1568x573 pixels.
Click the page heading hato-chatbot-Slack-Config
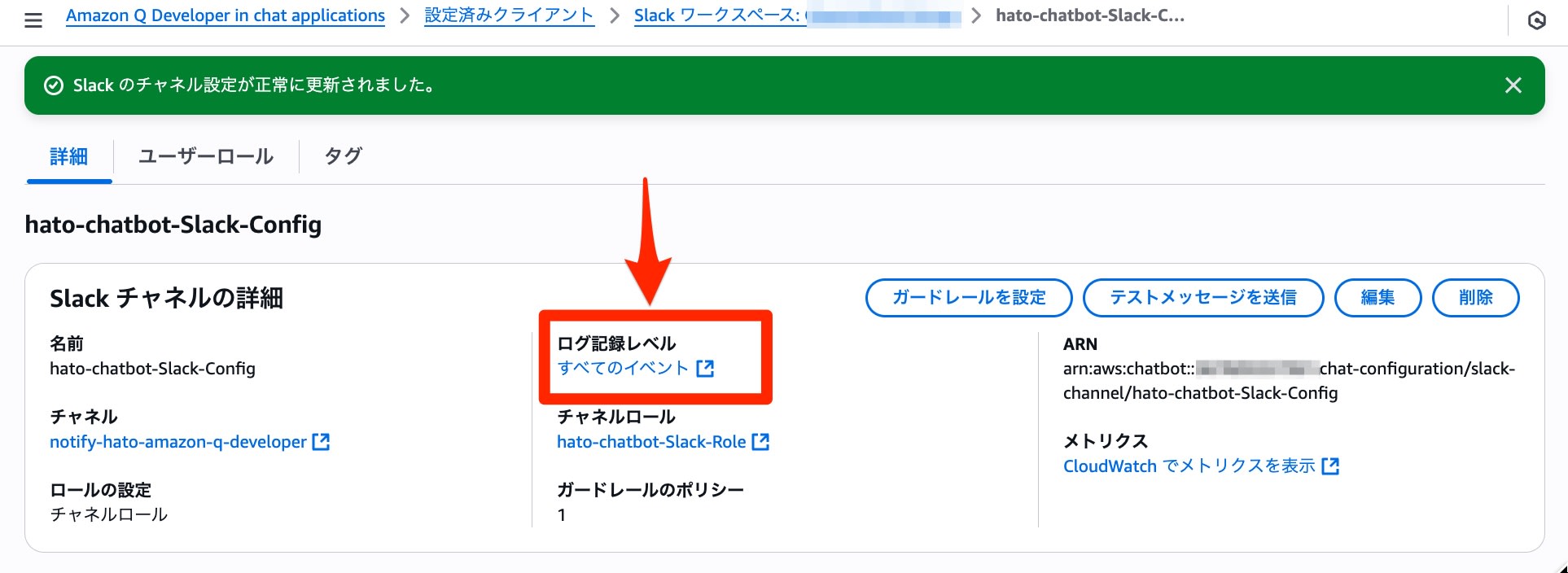click(173, 225)
